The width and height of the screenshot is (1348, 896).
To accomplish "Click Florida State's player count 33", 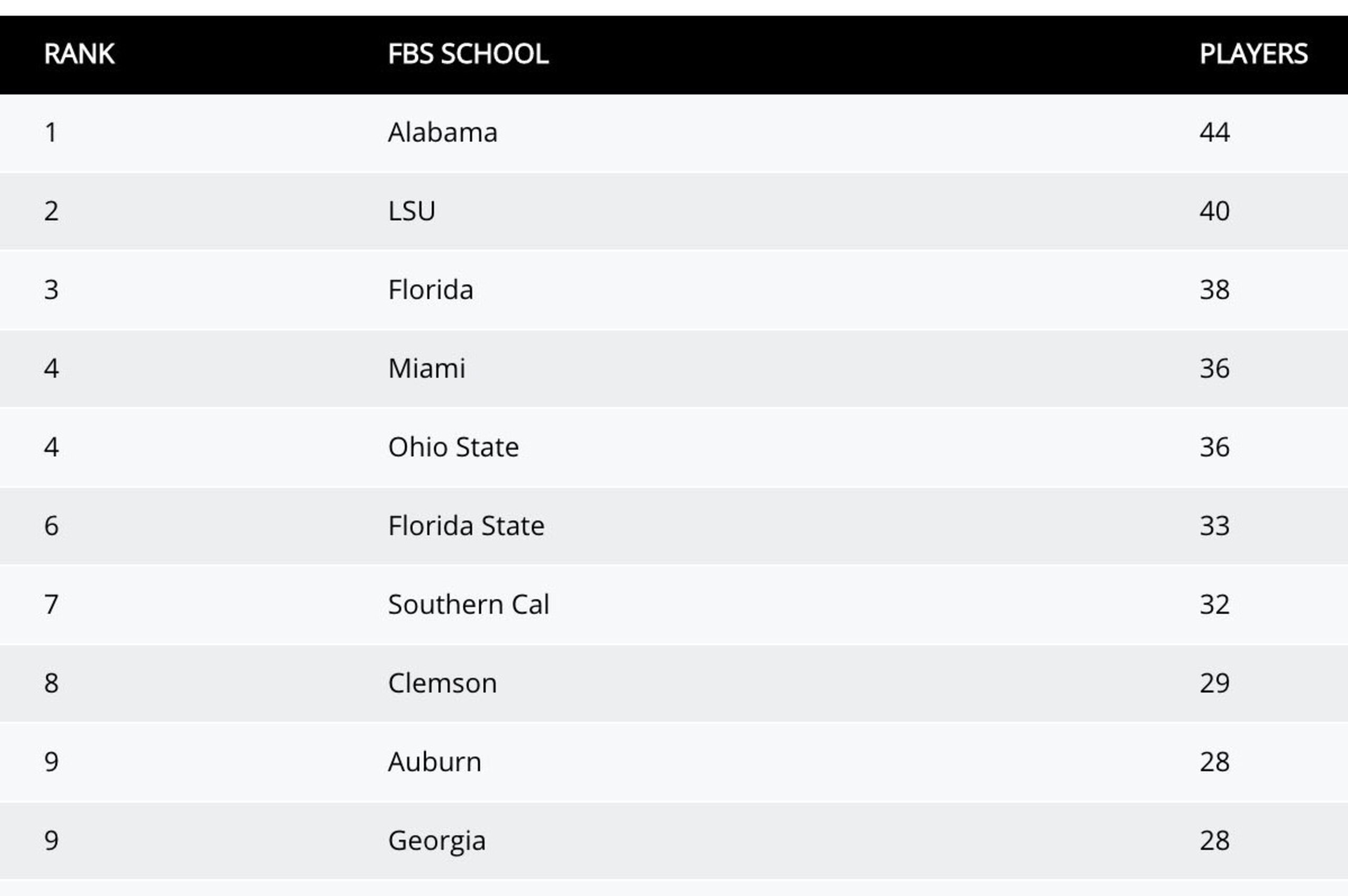I will pos(1214,526).
